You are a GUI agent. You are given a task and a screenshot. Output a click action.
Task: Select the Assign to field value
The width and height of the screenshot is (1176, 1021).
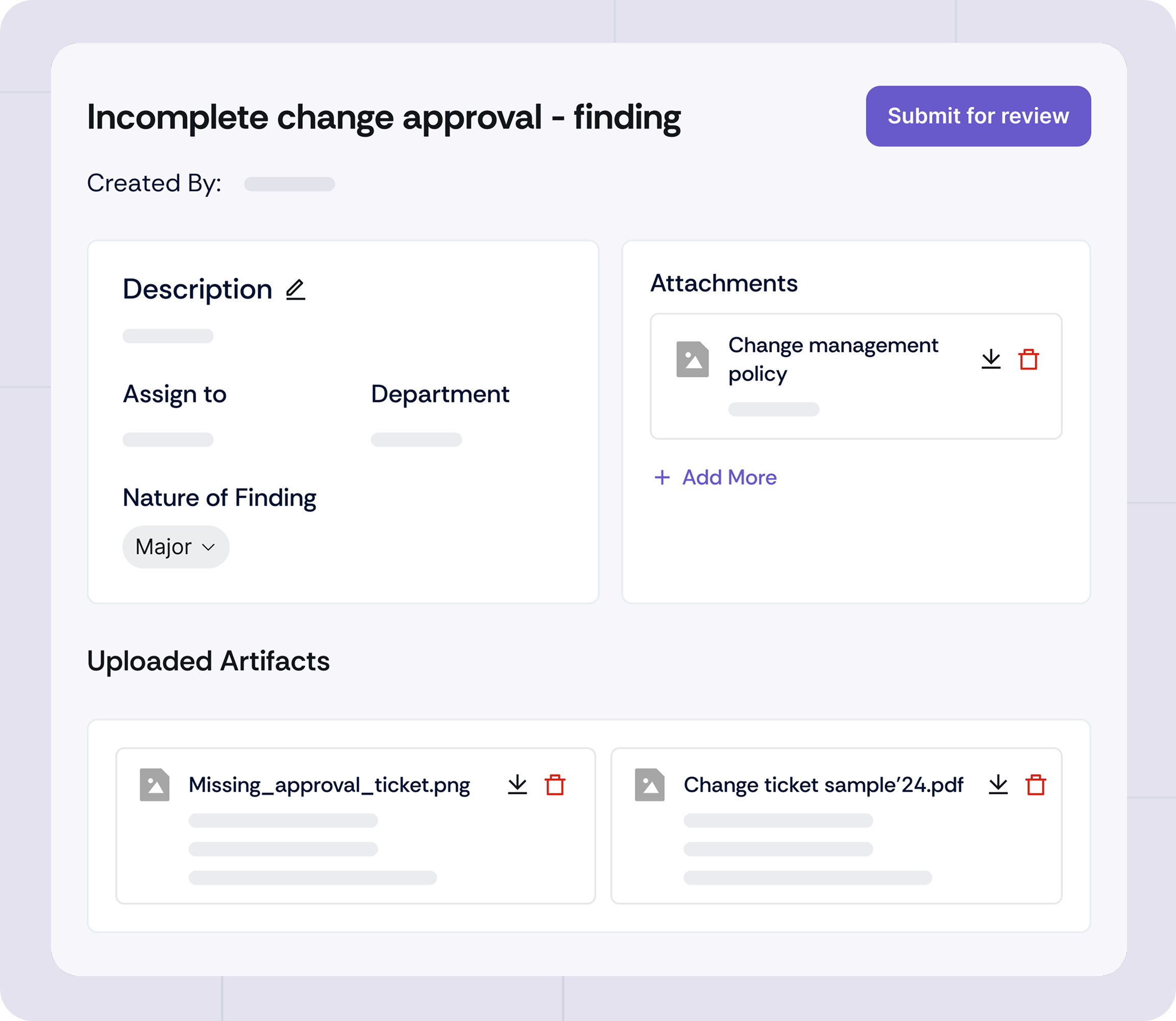168,440
